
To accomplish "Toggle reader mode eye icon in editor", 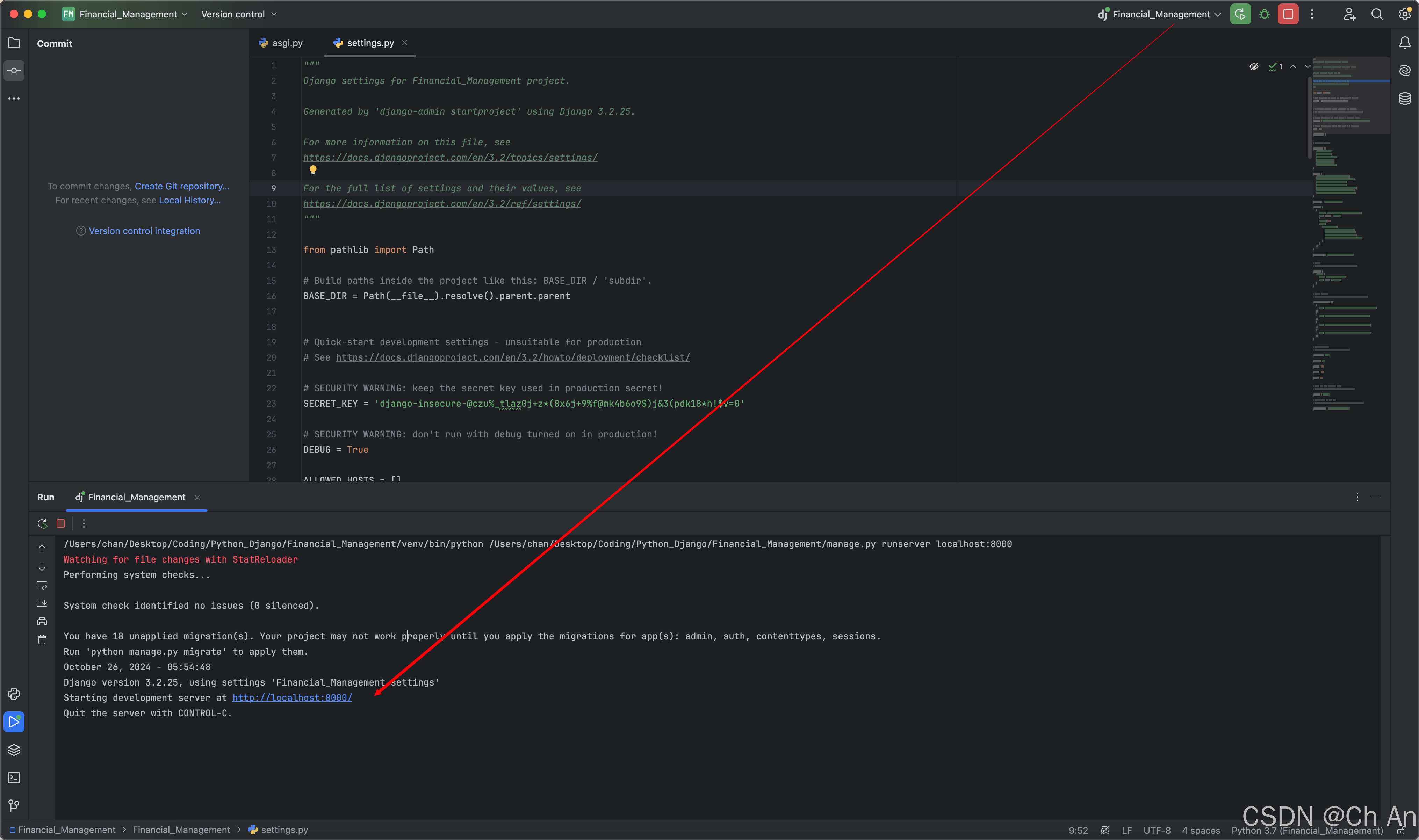I will coord(1254,66).
